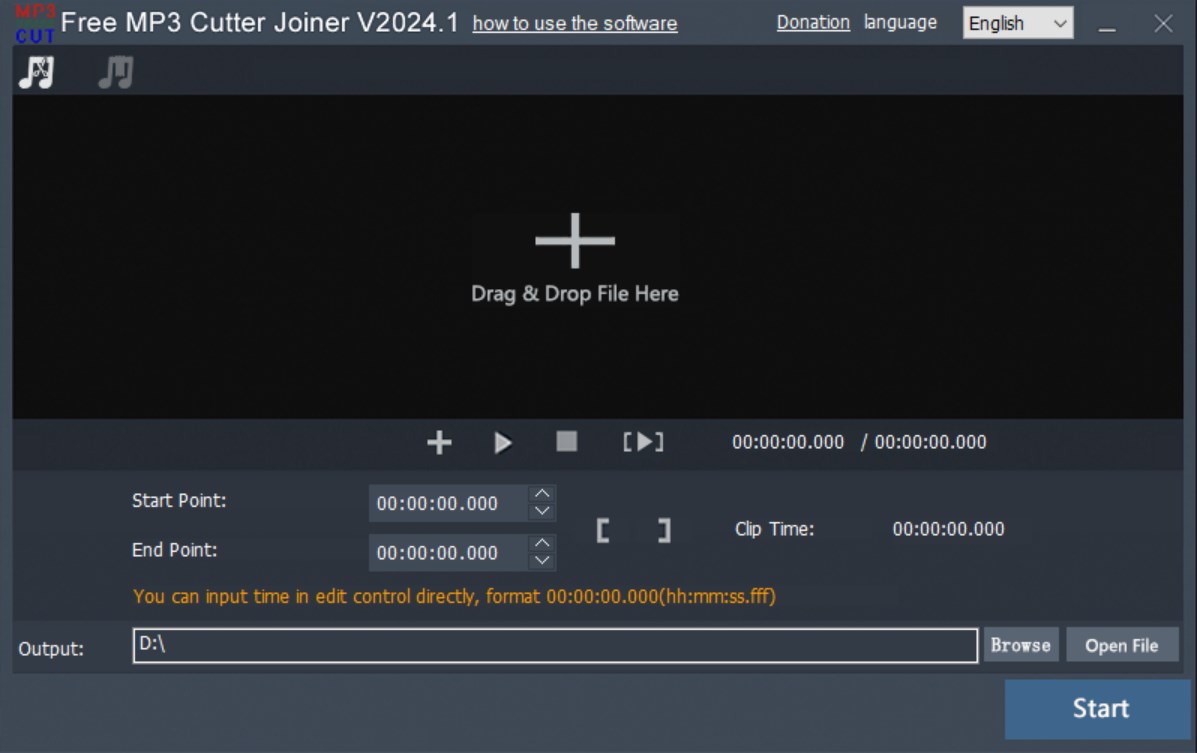
Task: Select the output path field
Action: [x=553, y=644]
